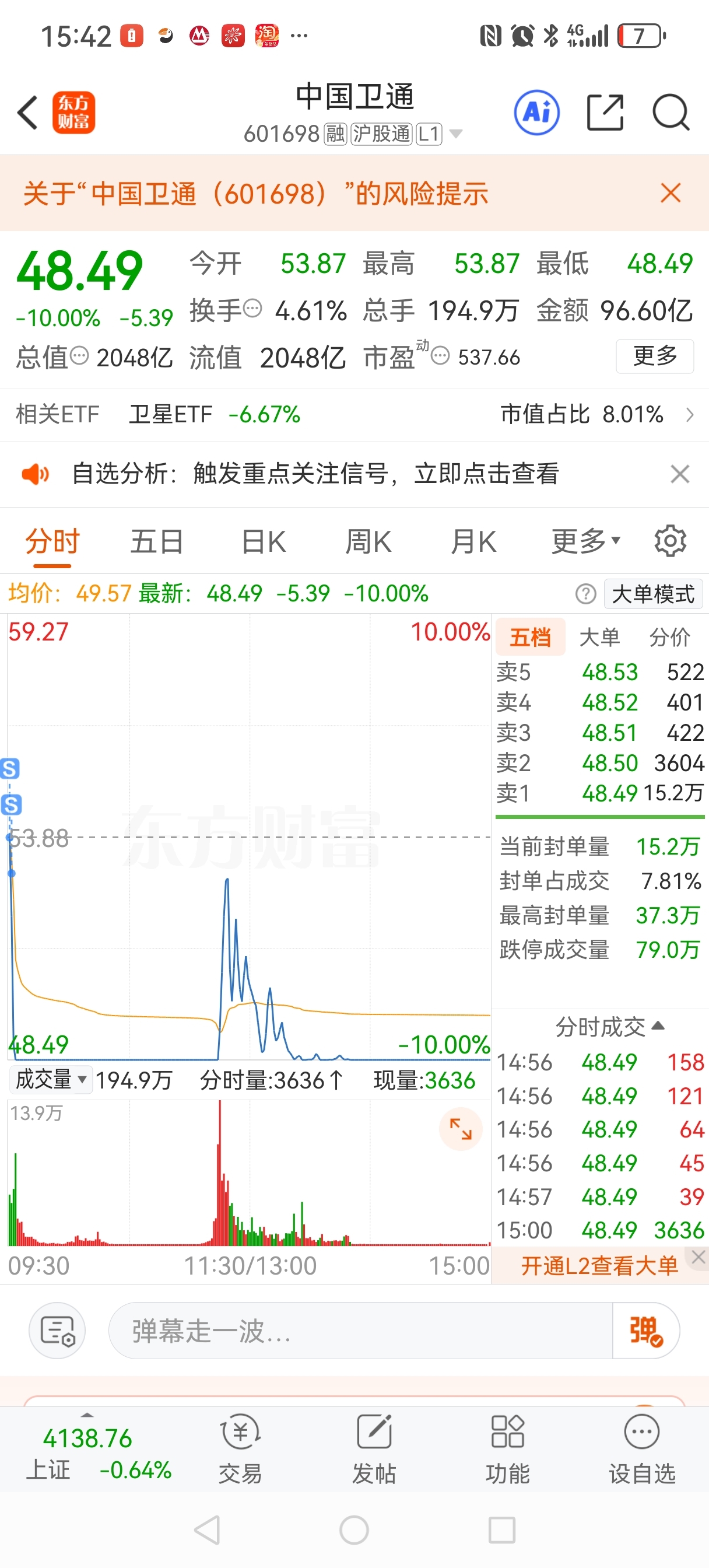Tap the back arrow icon
Viewport: 709px width, 1568px height.
[27, 113]
